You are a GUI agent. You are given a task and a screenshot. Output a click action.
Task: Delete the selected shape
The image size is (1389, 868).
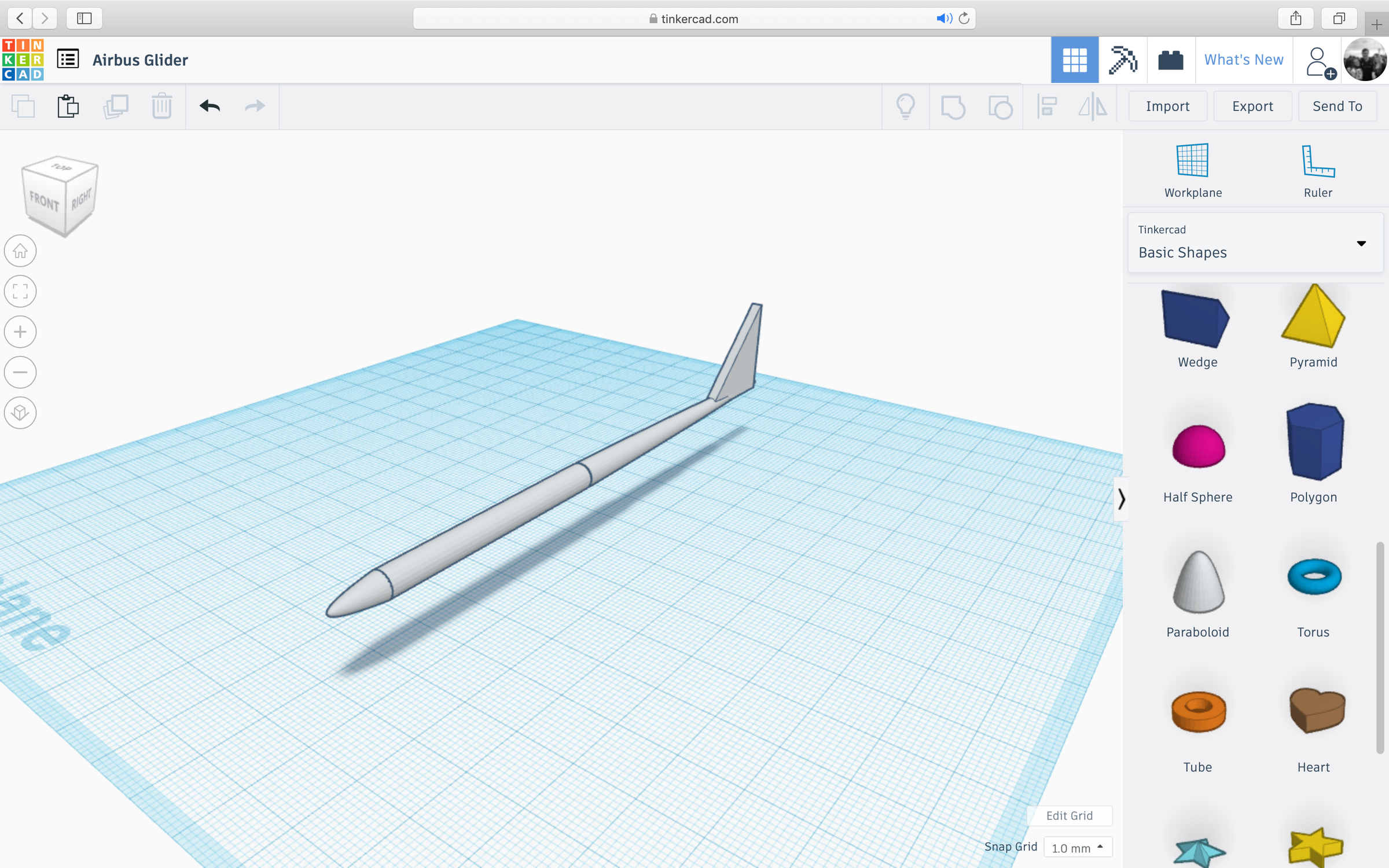pyautogui.click(x=162, y=106)
